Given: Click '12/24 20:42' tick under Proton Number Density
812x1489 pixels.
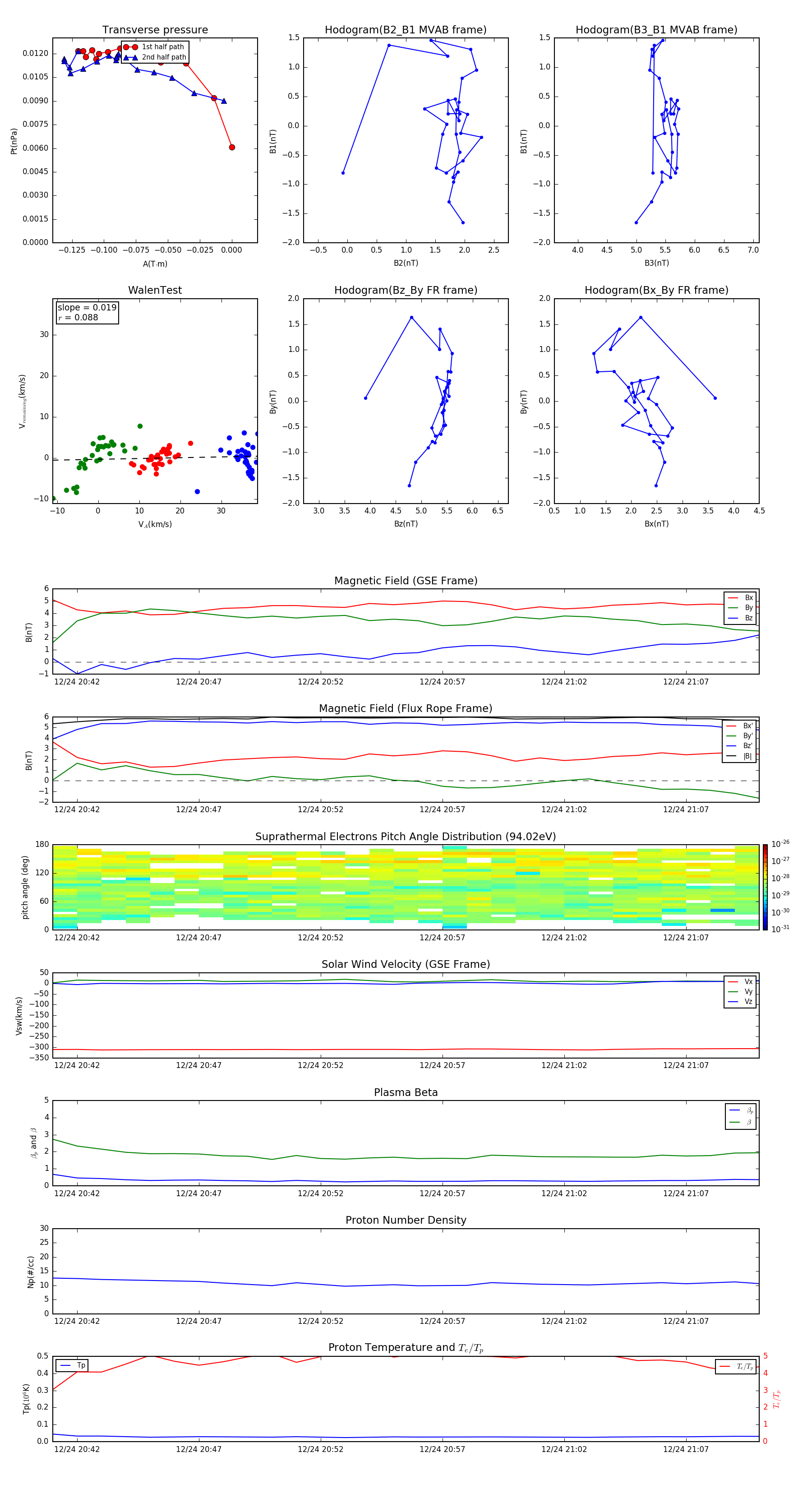Looking at the screenshot, I should [77, 1322].
